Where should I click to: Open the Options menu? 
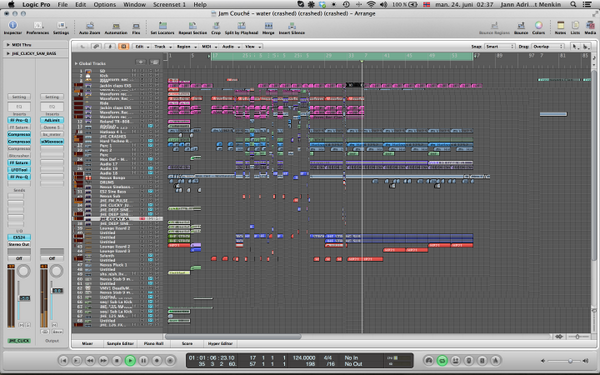coord(104,5)
